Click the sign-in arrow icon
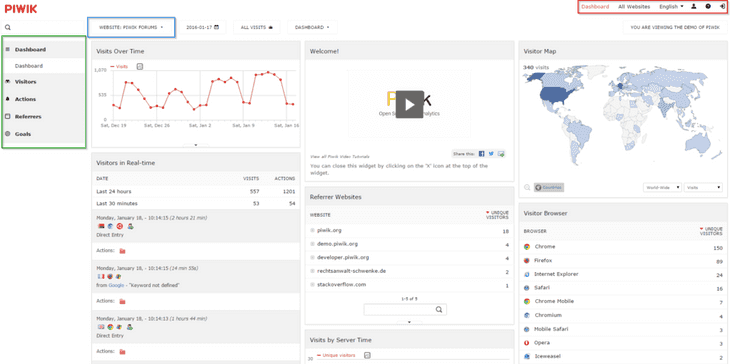The height and width of the screenshot is (364, 730). (722, 7)
